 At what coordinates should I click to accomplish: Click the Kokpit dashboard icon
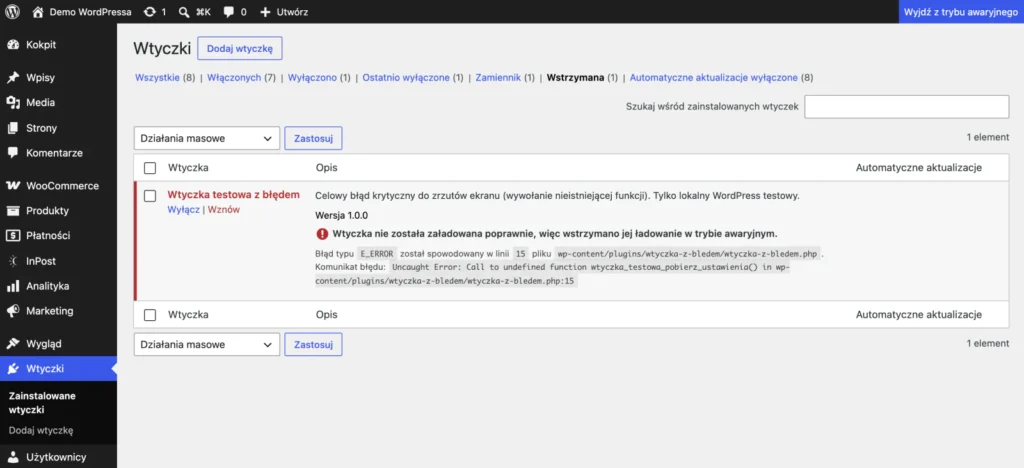tap(12, 45)
